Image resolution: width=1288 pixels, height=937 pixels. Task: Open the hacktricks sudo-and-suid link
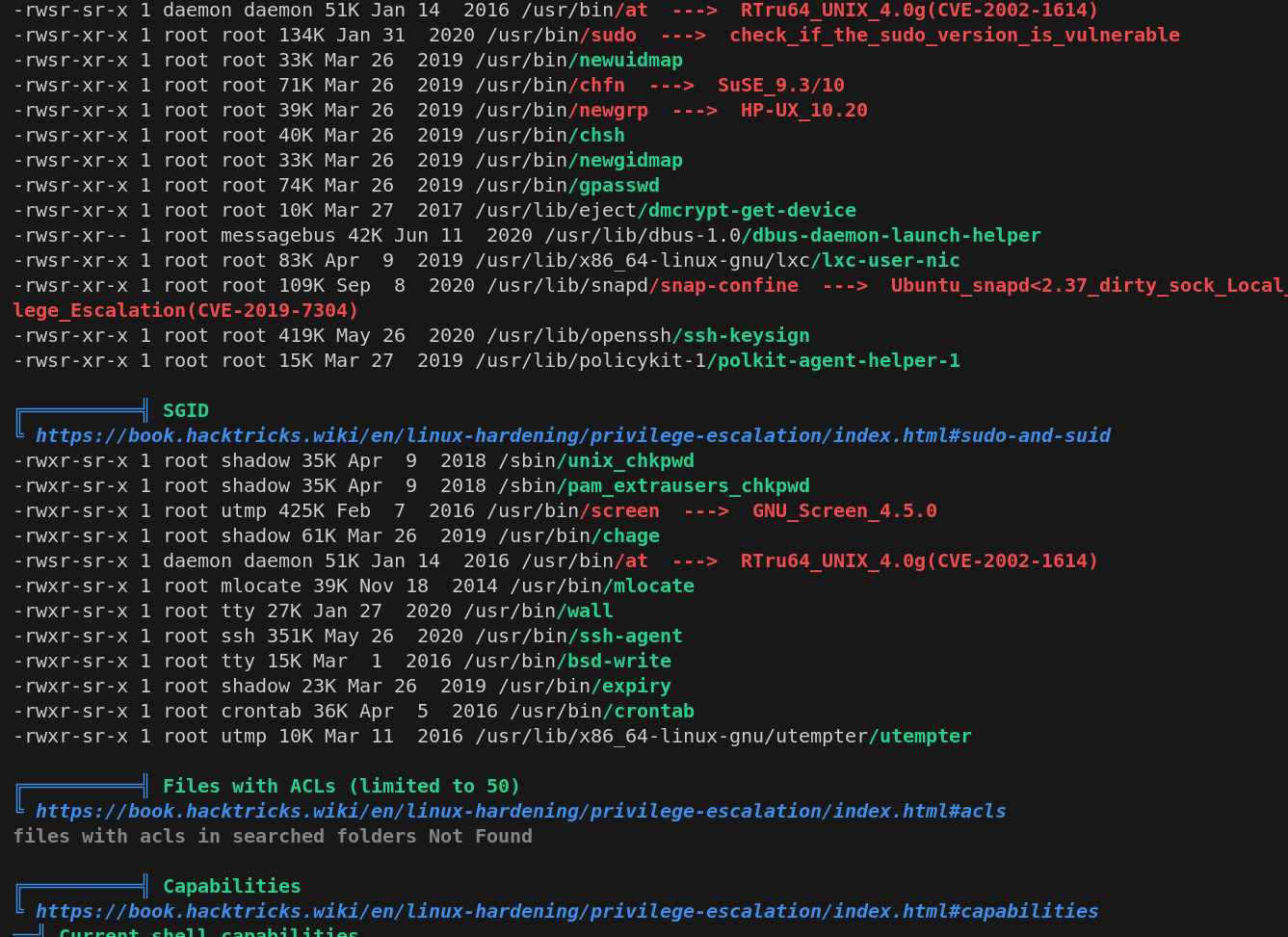coord(573,435)
